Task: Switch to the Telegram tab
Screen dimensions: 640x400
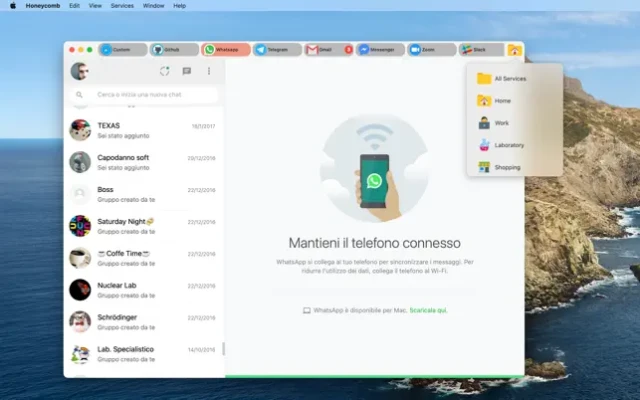Action: (x=276, y=49)
